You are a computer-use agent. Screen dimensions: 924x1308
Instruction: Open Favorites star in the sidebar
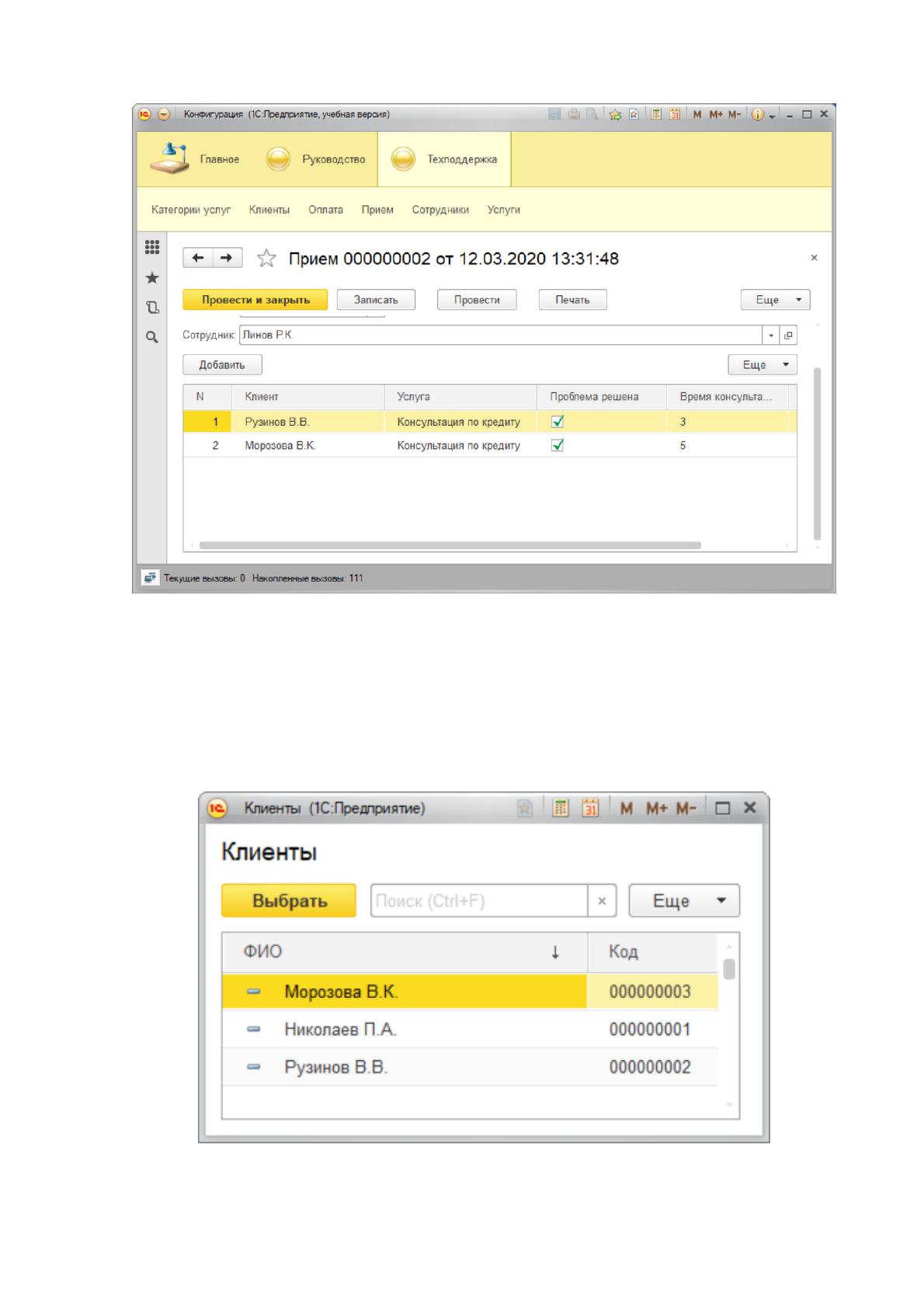[152, 277]
